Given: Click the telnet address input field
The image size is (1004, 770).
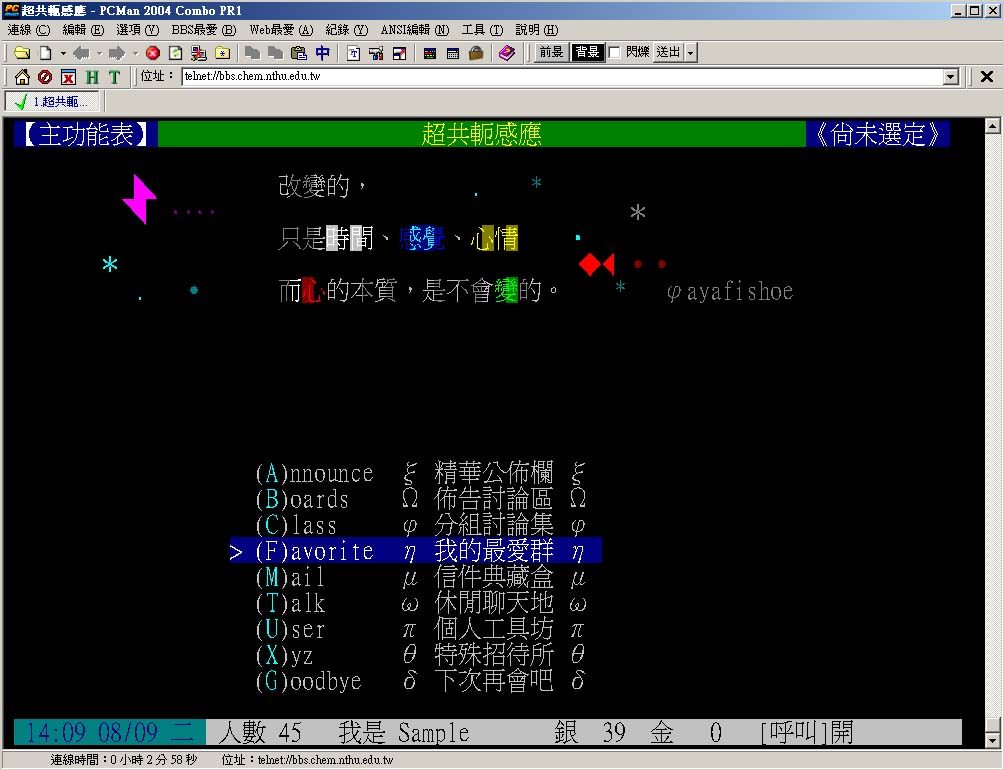Looking at the screenshot, I should [x=560, y=77].
